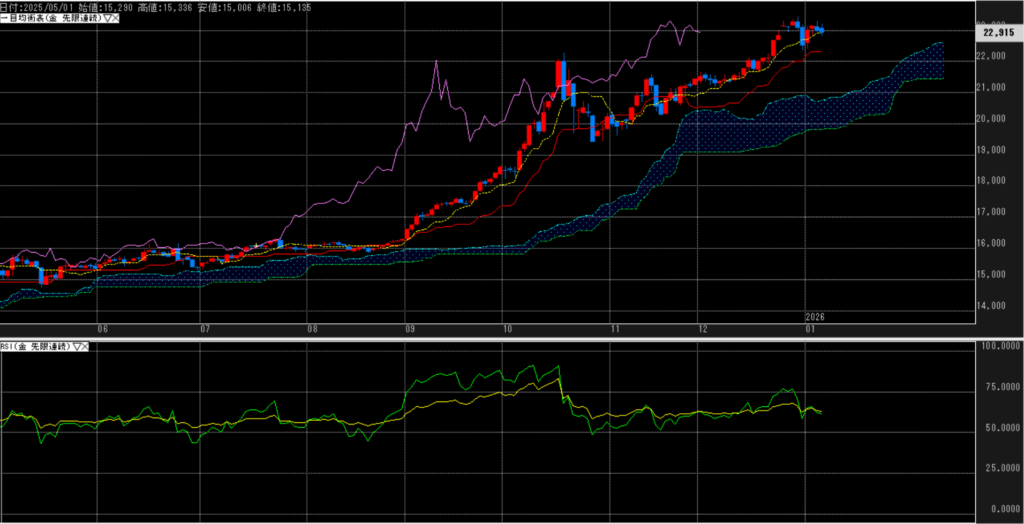
Task: Open the RSI panel dropdown triangle
Action: coord(76,346)
